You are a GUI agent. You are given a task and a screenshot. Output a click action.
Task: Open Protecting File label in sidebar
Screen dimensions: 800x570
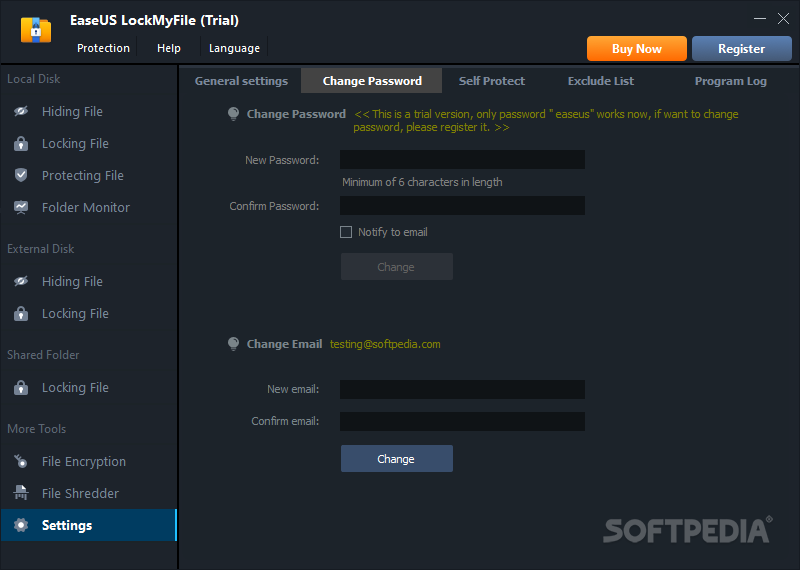pyautogui.click(x=83, y=176)
